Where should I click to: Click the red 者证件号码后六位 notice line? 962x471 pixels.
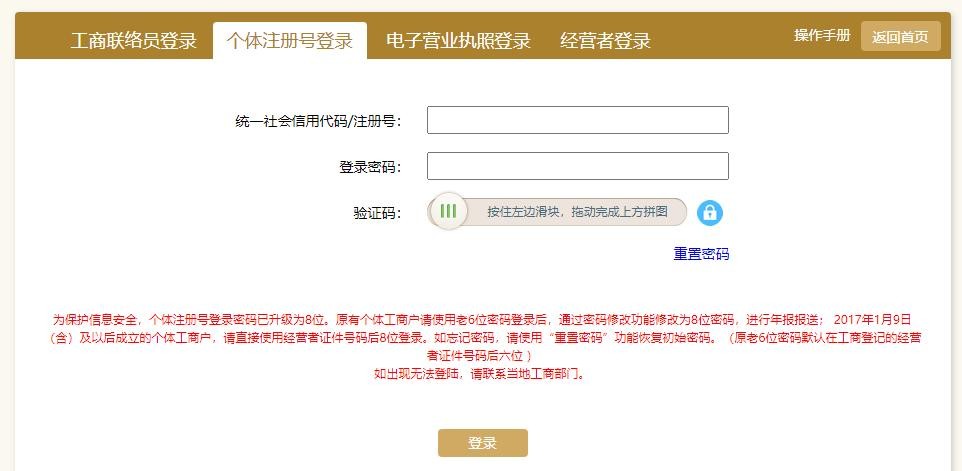pyautogui.click(x=481, y=356)
